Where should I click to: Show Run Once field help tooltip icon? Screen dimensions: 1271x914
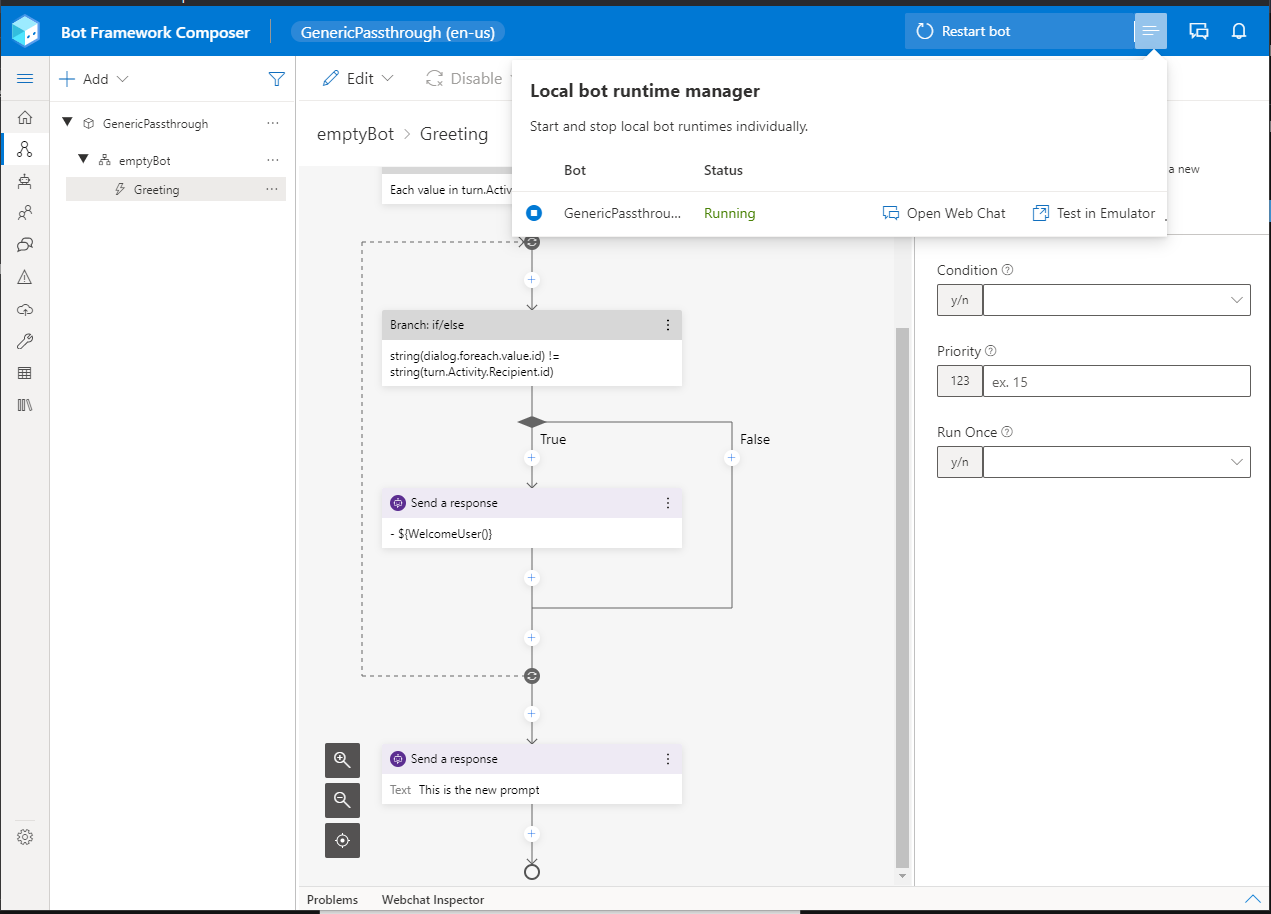pos(1007,432)
